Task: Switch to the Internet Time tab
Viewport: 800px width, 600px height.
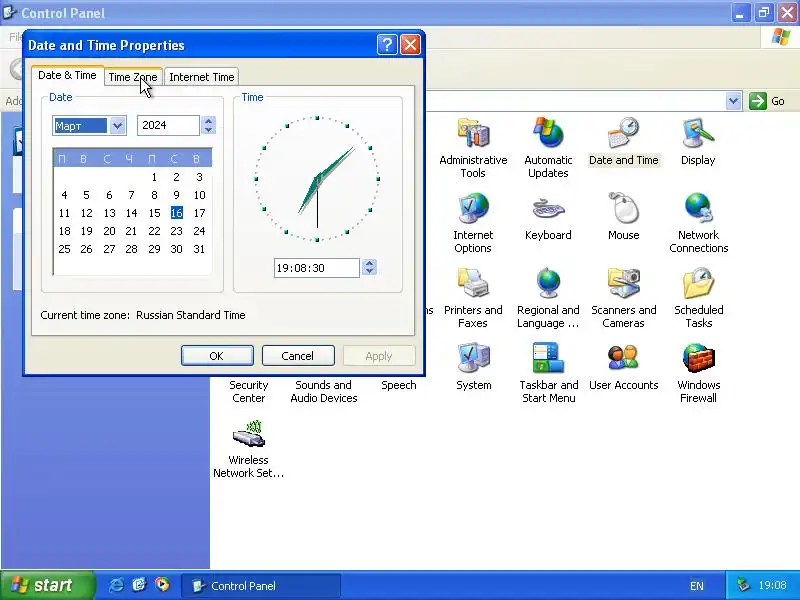Action: [x=202, y=77]
